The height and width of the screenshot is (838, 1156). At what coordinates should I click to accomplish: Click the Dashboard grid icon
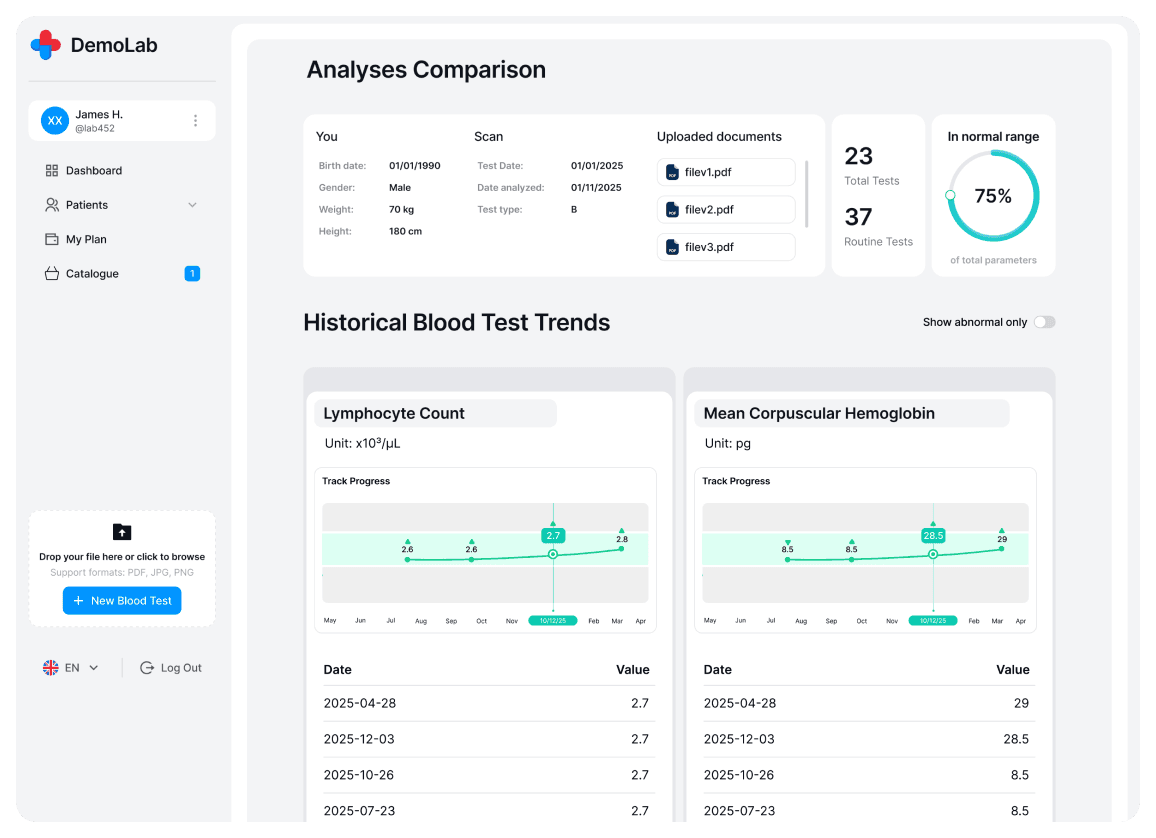tap(52, 170)
